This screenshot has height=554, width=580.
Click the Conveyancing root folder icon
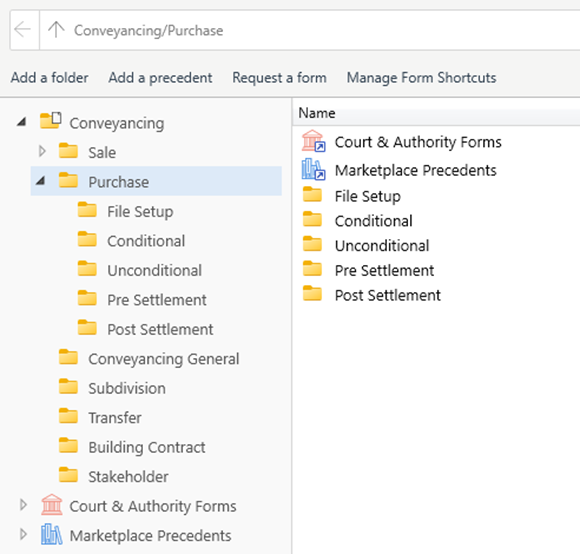pyautogui.click(x=51, y=121)
